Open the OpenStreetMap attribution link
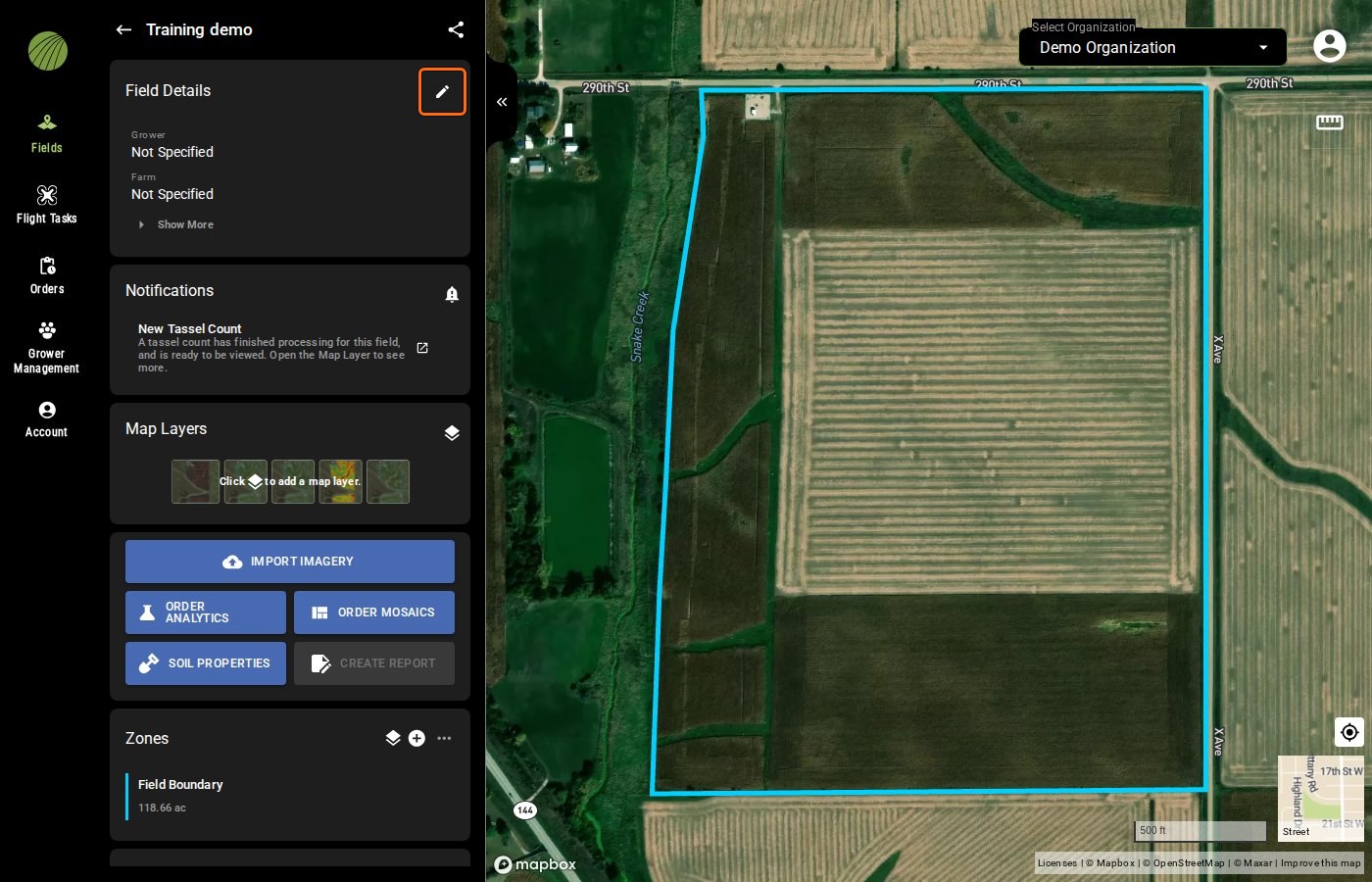 click(1184, 863)
